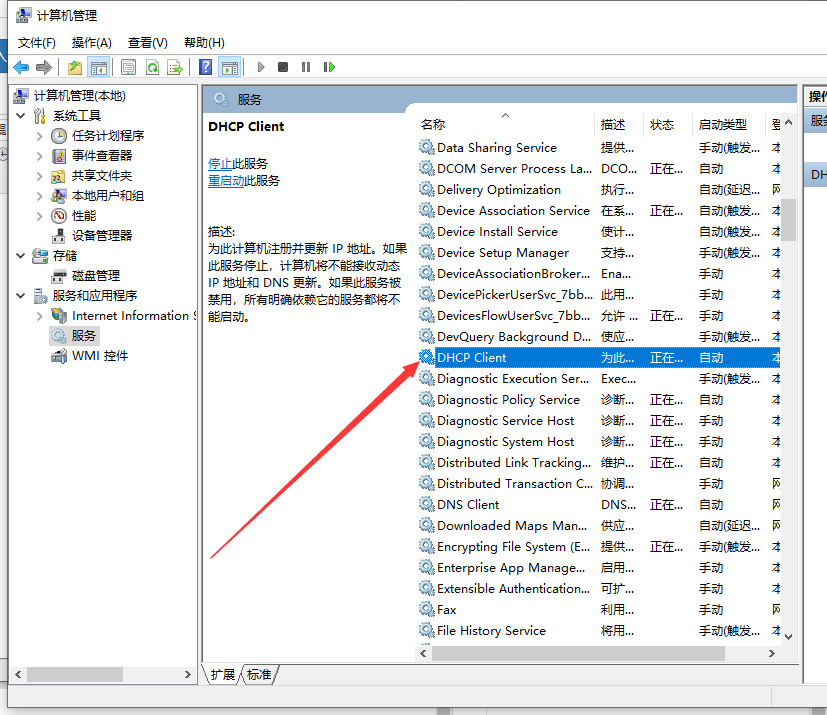This screenshot has height=715, width=827.
Task: Click the Up One Level folder icon
Action: (75, 68)
